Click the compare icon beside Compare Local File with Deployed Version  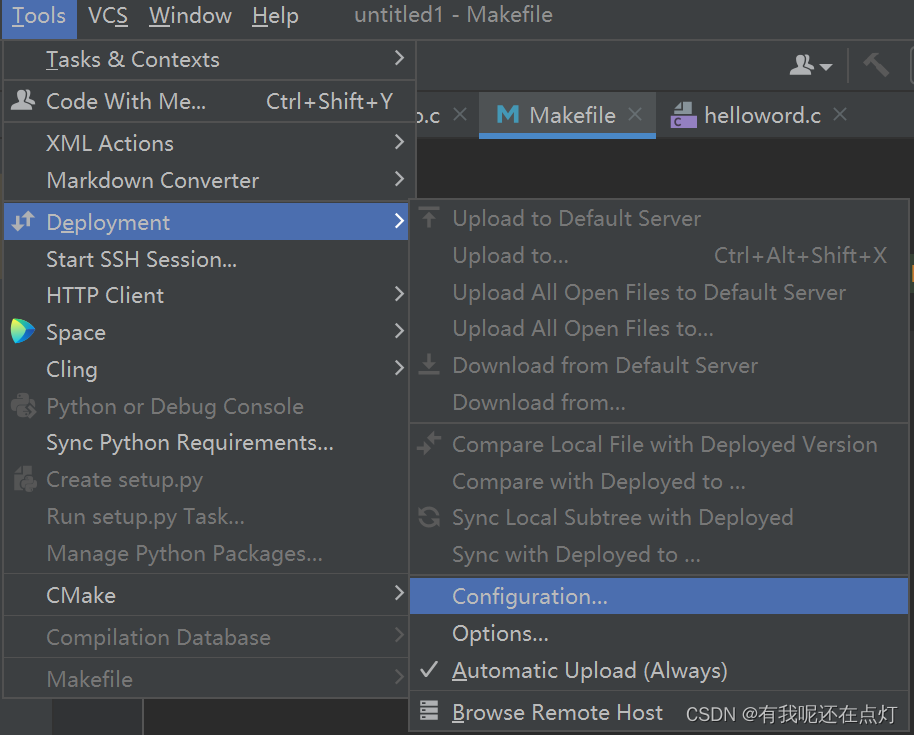pyautogui.click(x=428, y=443)
